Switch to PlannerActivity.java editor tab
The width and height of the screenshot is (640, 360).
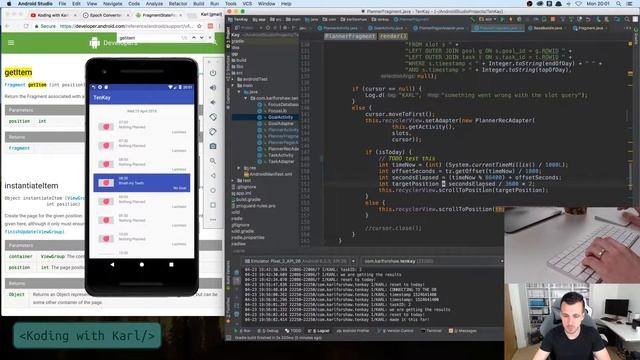[x=340, y=28]
